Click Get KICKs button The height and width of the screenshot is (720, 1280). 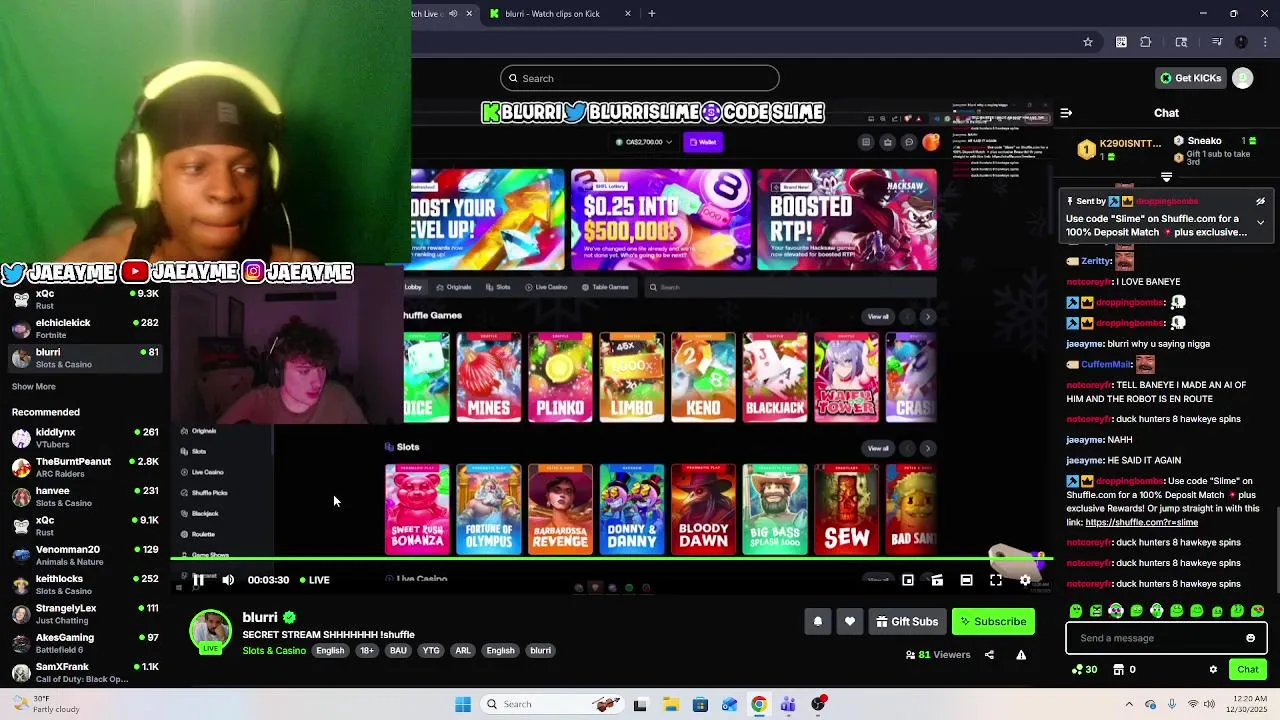point(1190,78)
